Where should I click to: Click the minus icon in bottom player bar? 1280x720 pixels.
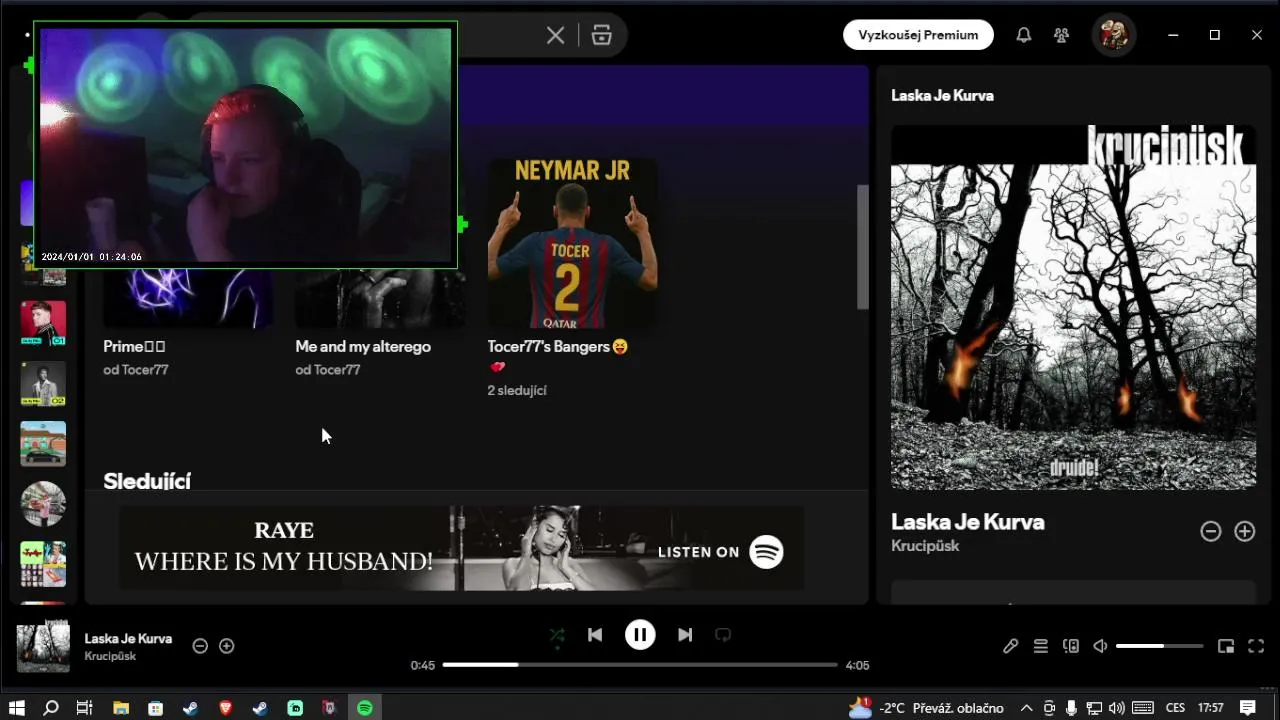click(x=200, y=646)
